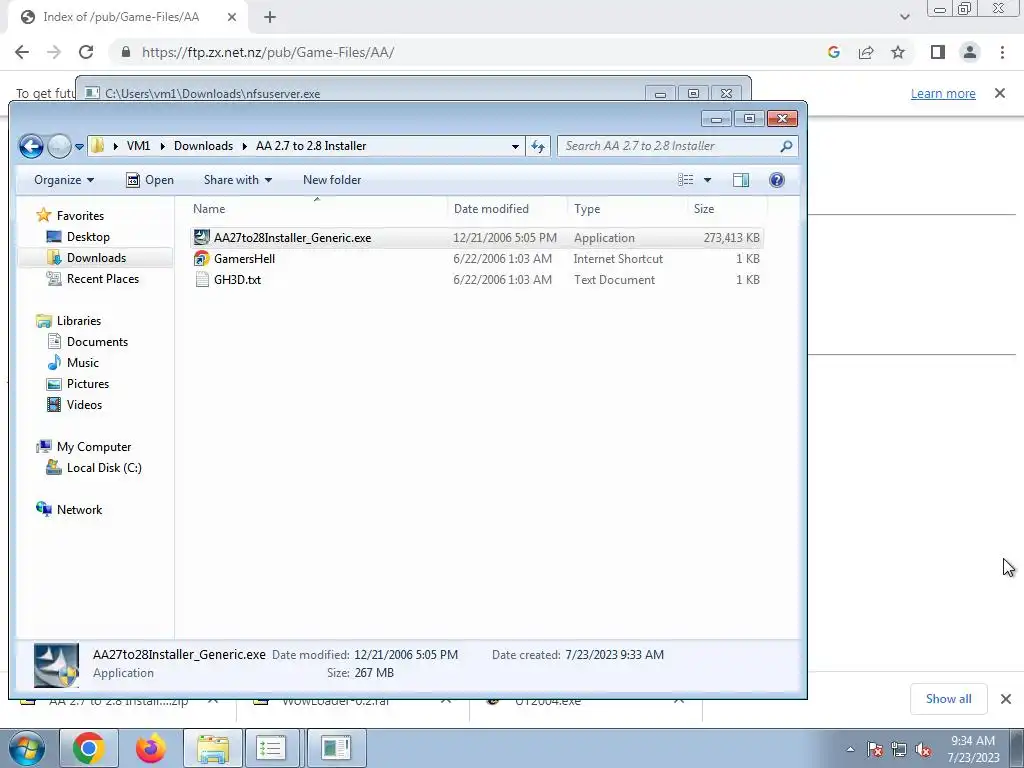Open Videos library
The height and width of the screenshot is (768, 1024).
pyautogui.click(x=84, y=404)
